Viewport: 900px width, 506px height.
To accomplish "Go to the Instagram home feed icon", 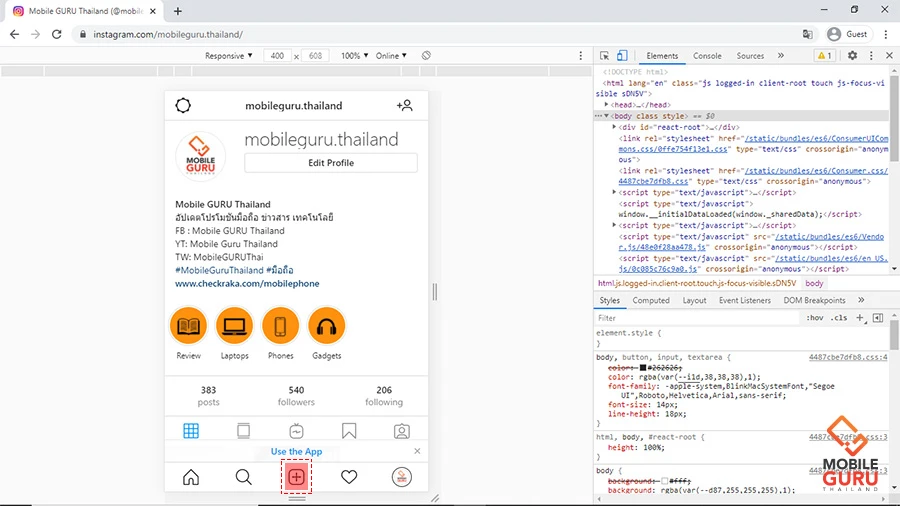I will 190,477.
